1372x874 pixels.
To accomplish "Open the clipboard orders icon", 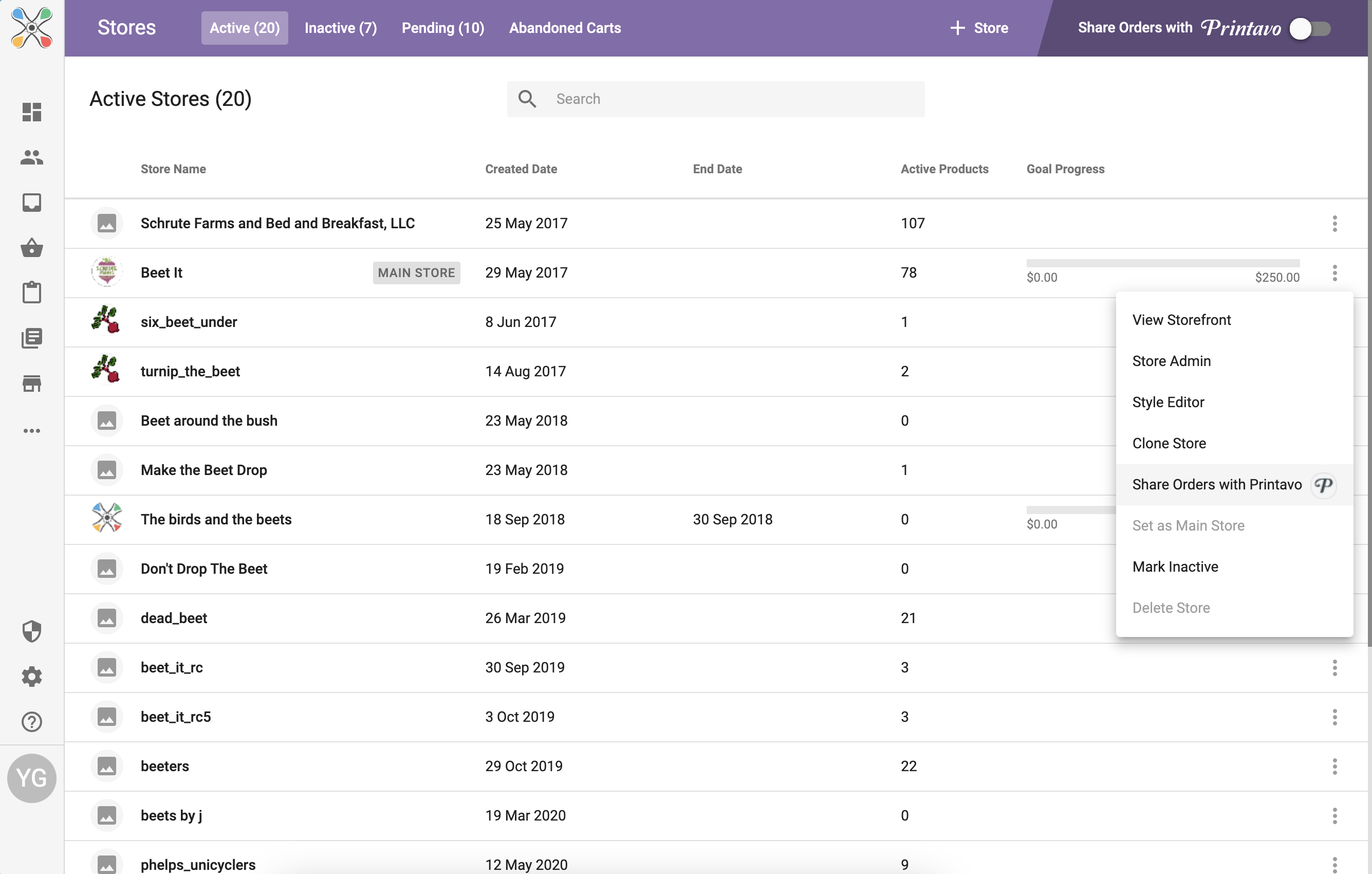I will click(32, 293).
